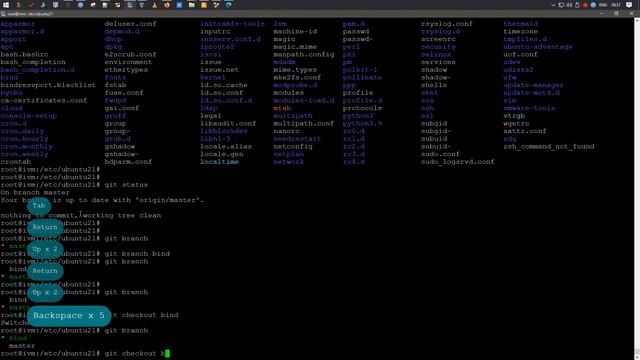Click 'mke2fs.conf' file name
The width and height of the screenshot is (640, 360).
click(x=297, y=77)
